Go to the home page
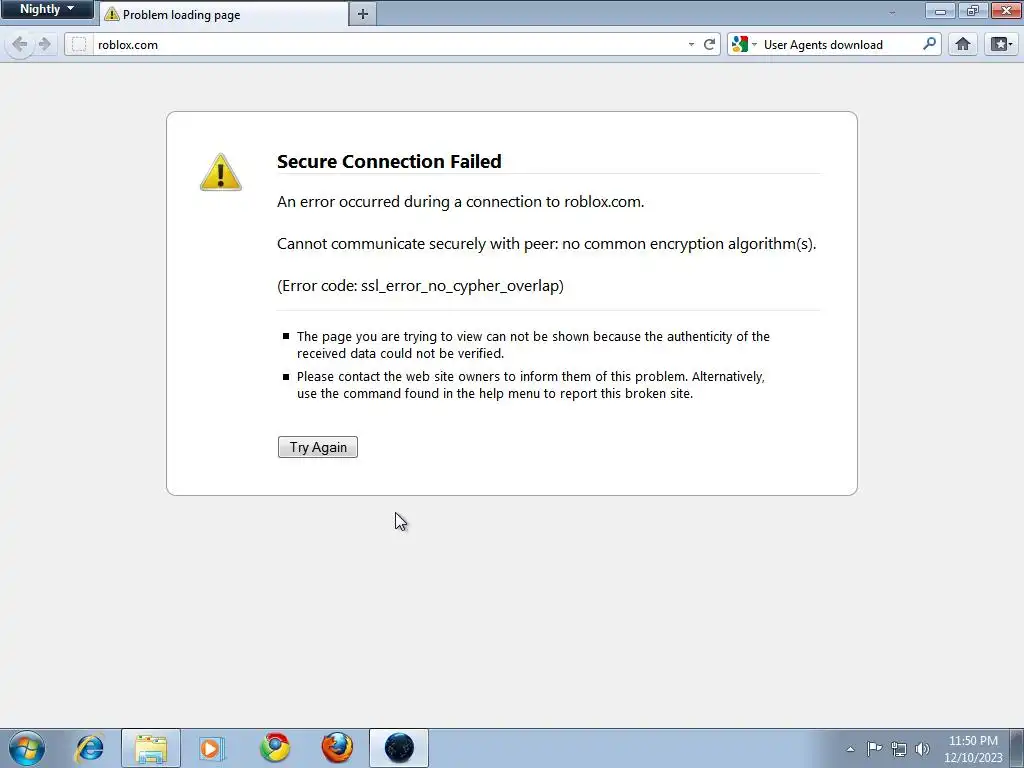Screen dimensions: 1024x768 pos(963,44)
